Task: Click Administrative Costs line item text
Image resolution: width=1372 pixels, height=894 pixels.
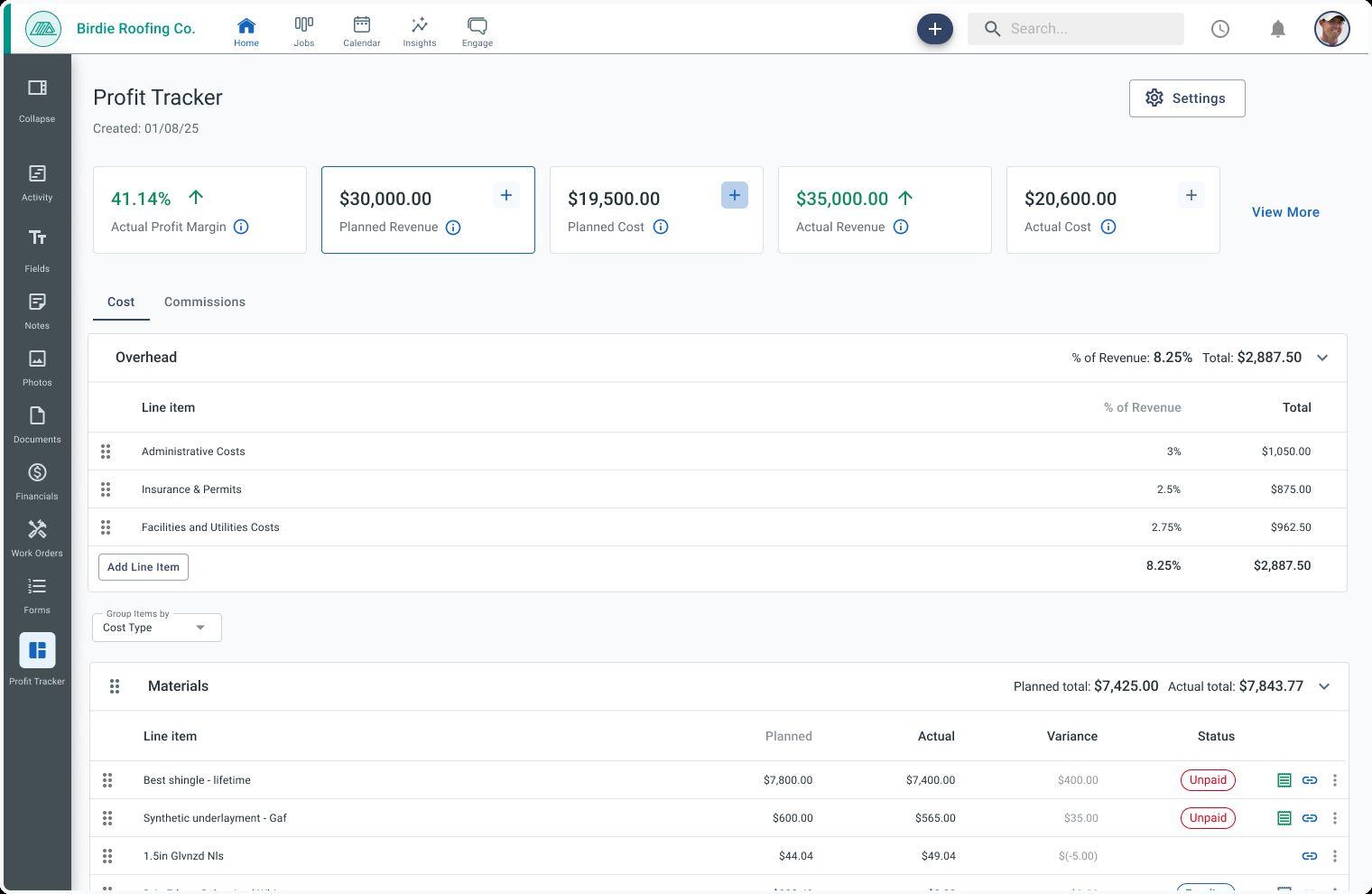Action: pos(193,452)
